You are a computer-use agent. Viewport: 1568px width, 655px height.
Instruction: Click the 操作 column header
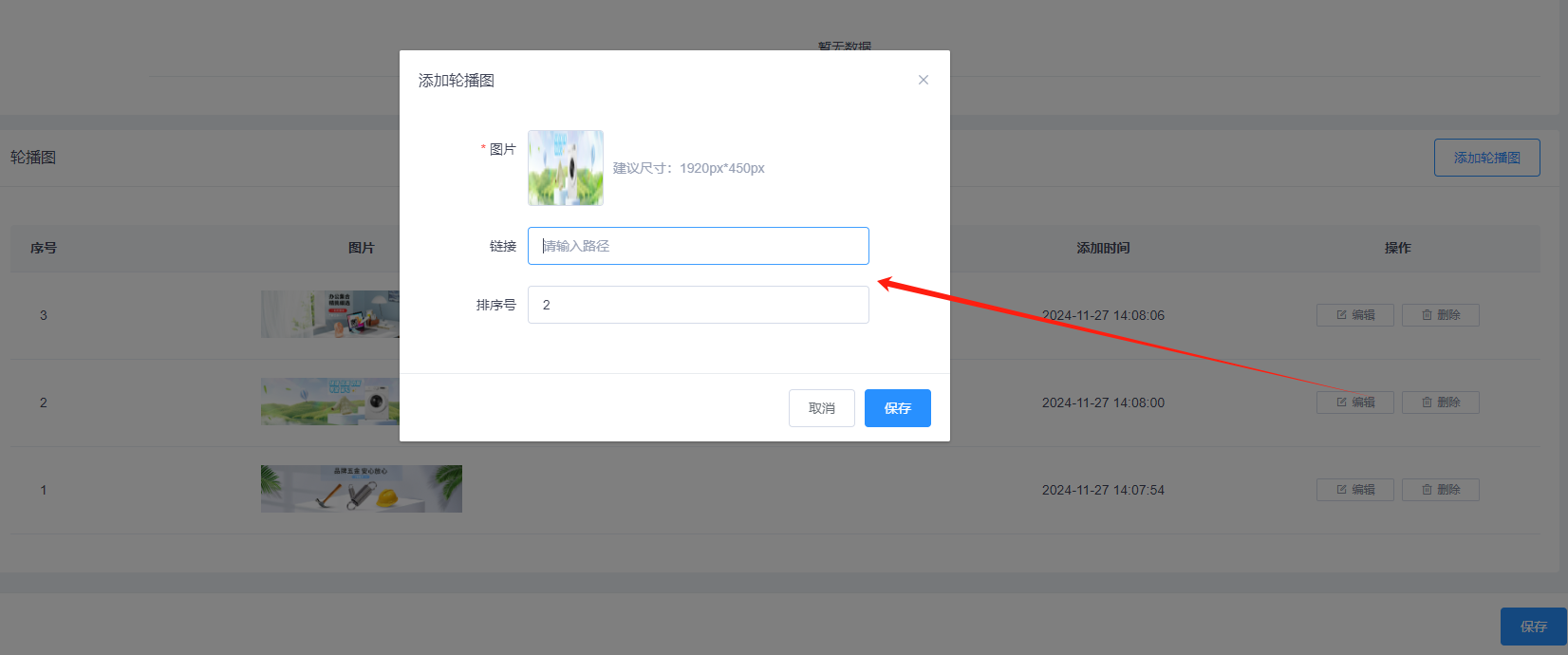coord(1397,248)
